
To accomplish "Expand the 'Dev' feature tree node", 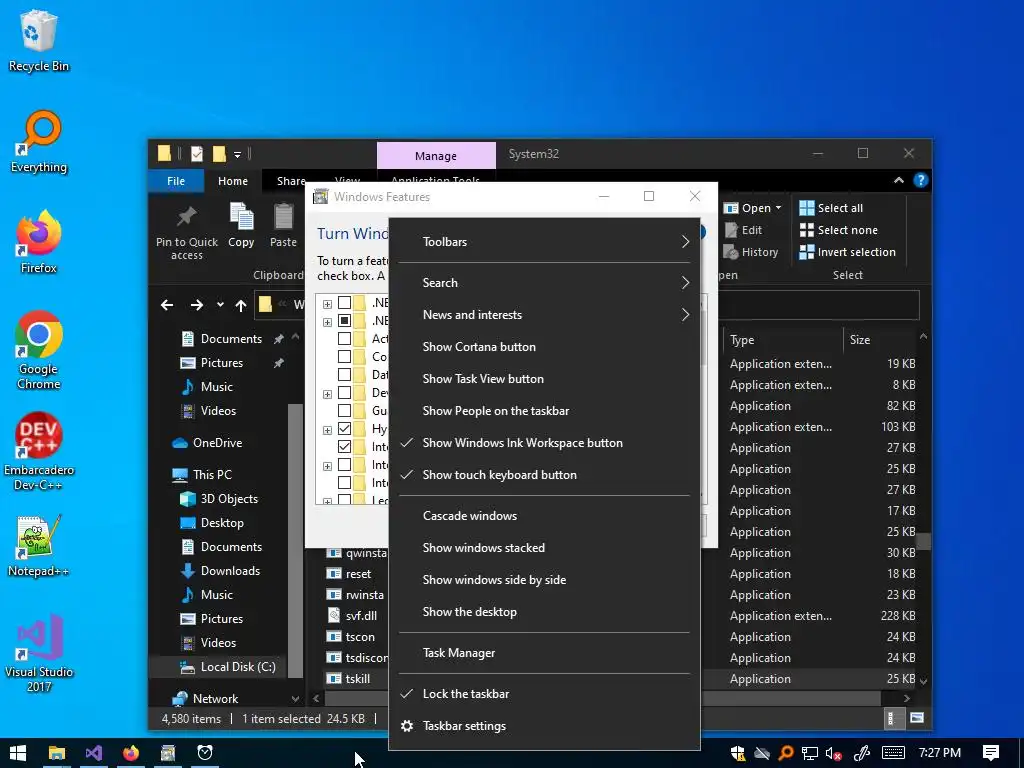I will (327, 394).
